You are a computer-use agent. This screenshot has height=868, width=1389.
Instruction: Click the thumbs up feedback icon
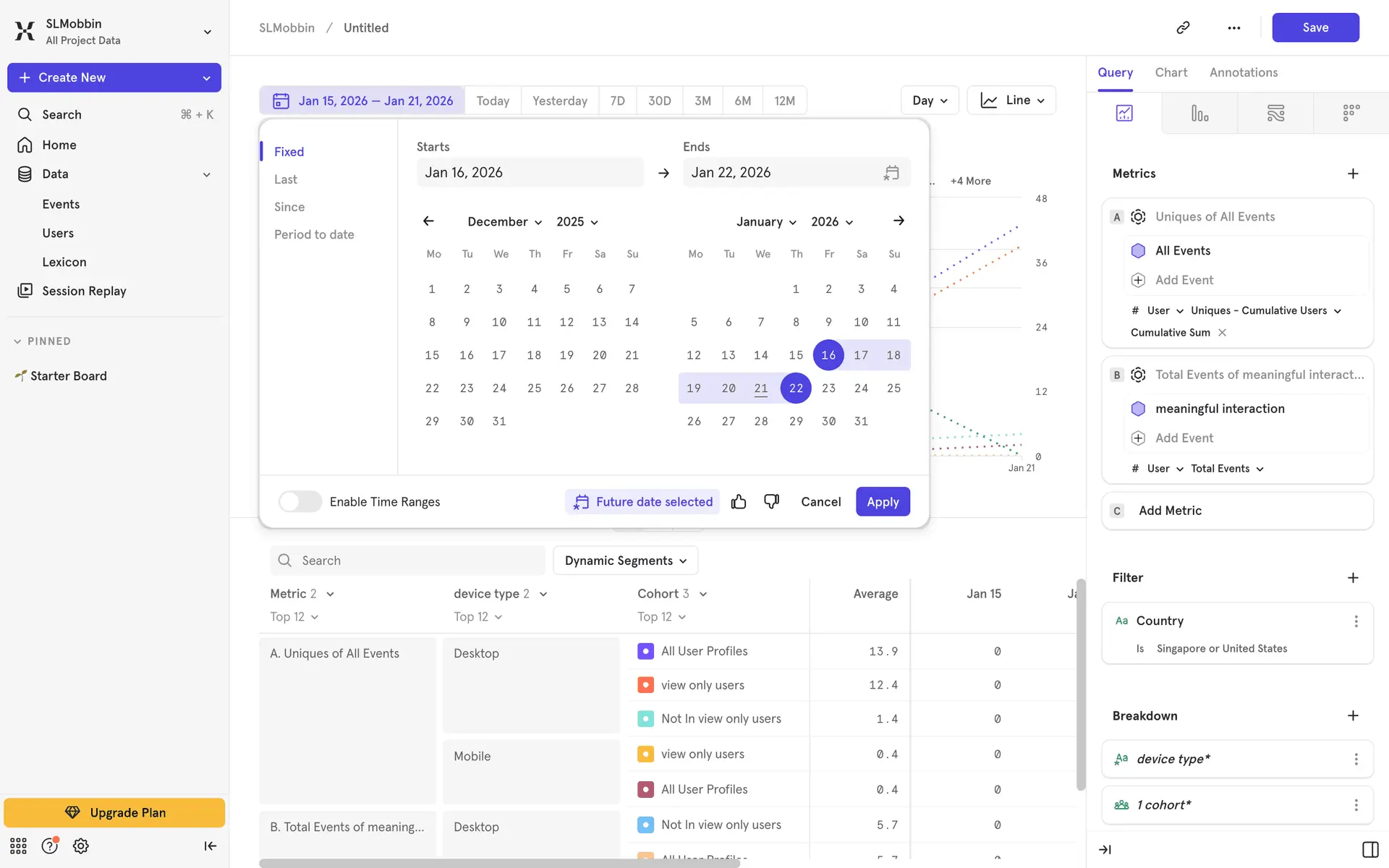[738, 501]
